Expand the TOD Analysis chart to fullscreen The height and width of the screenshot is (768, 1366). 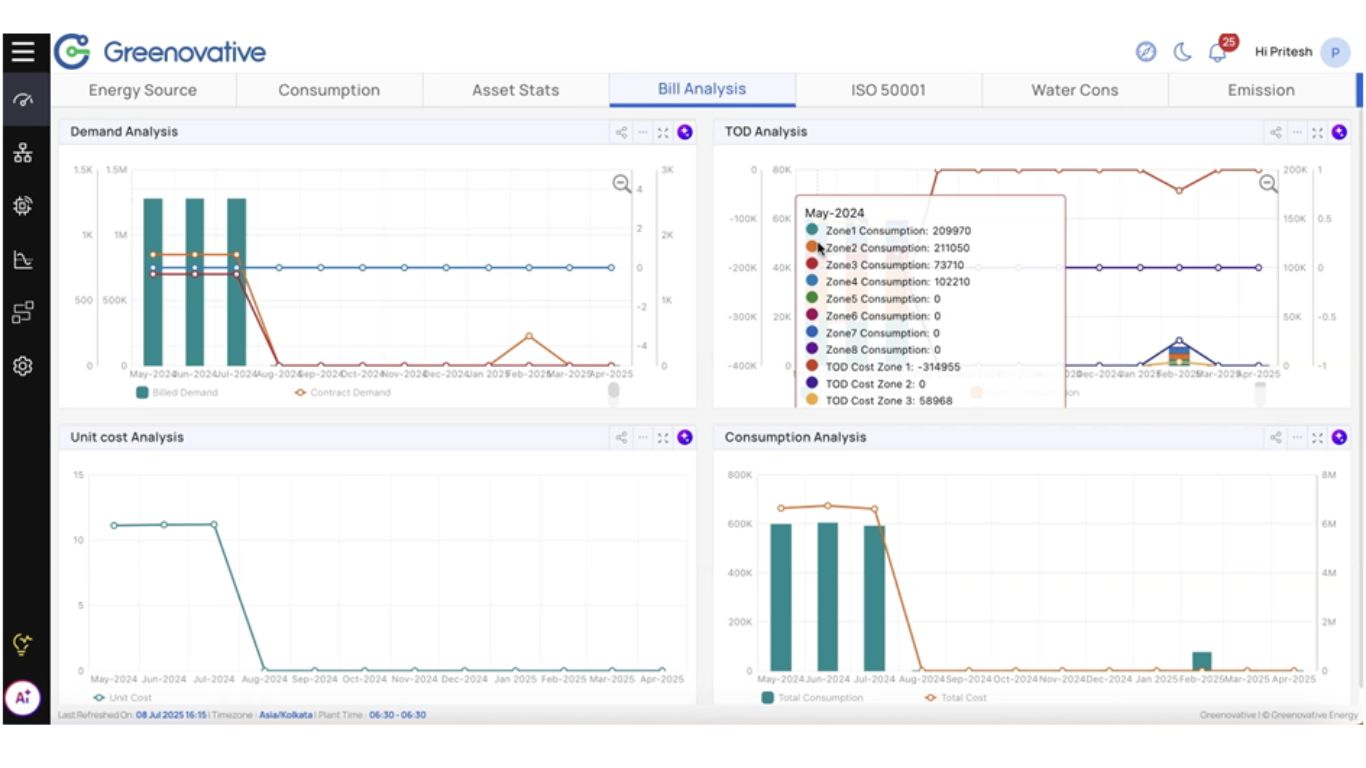pyautogui.click(x=1317, y=132)
